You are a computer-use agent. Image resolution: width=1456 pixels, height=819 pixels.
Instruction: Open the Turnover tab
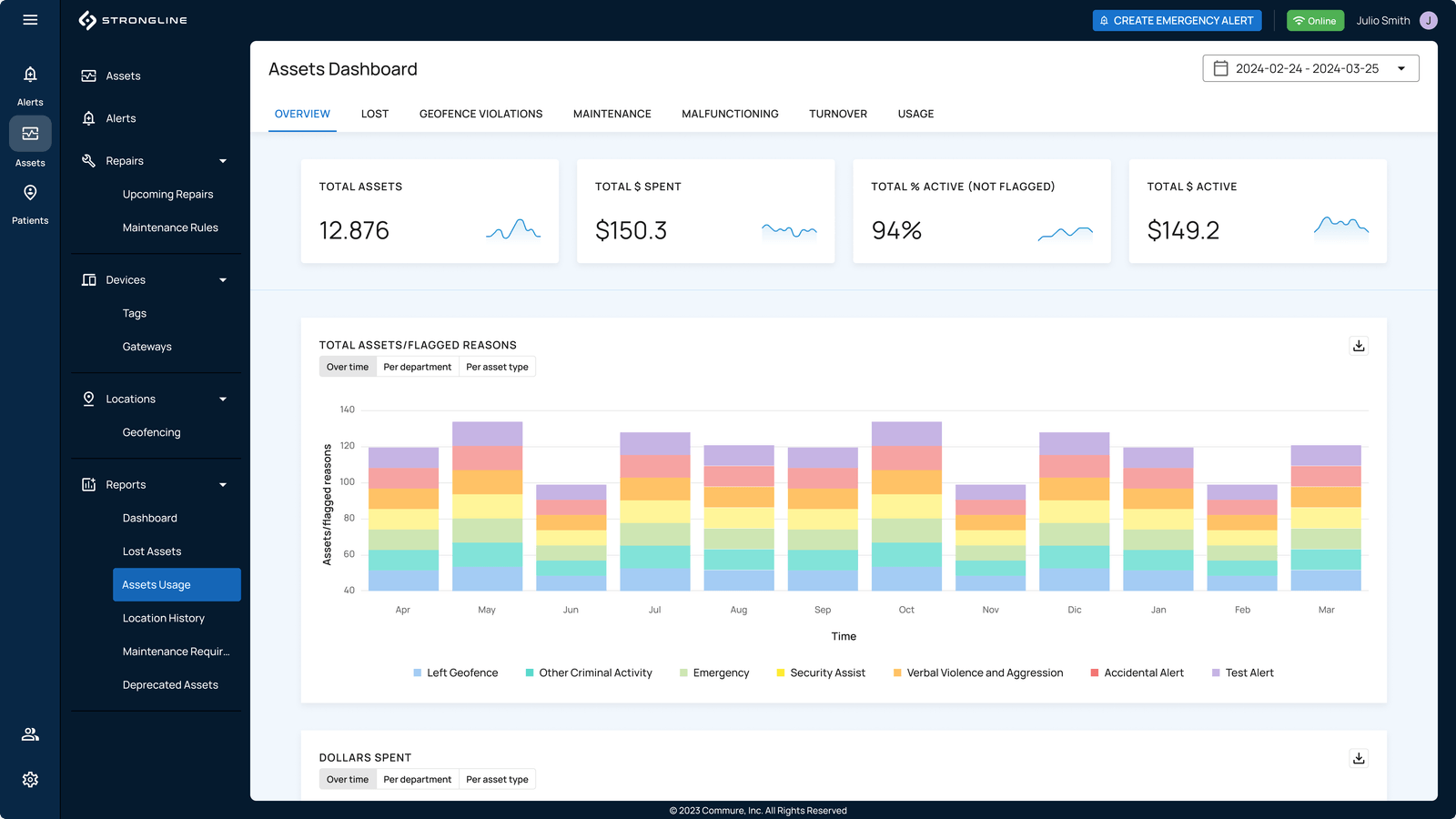point(837,114)
